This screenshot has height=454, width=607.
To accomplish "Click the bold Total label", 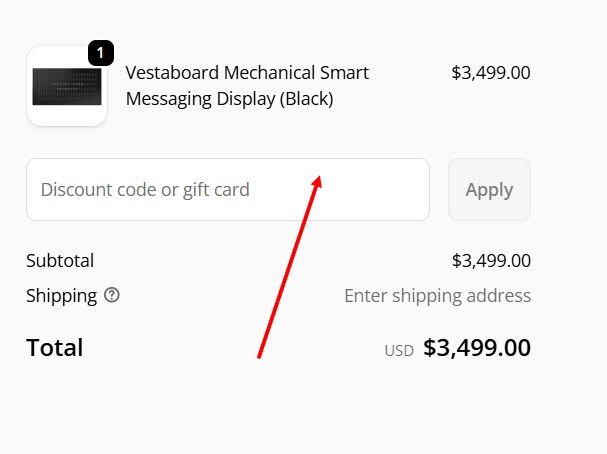I will (54, 348).
